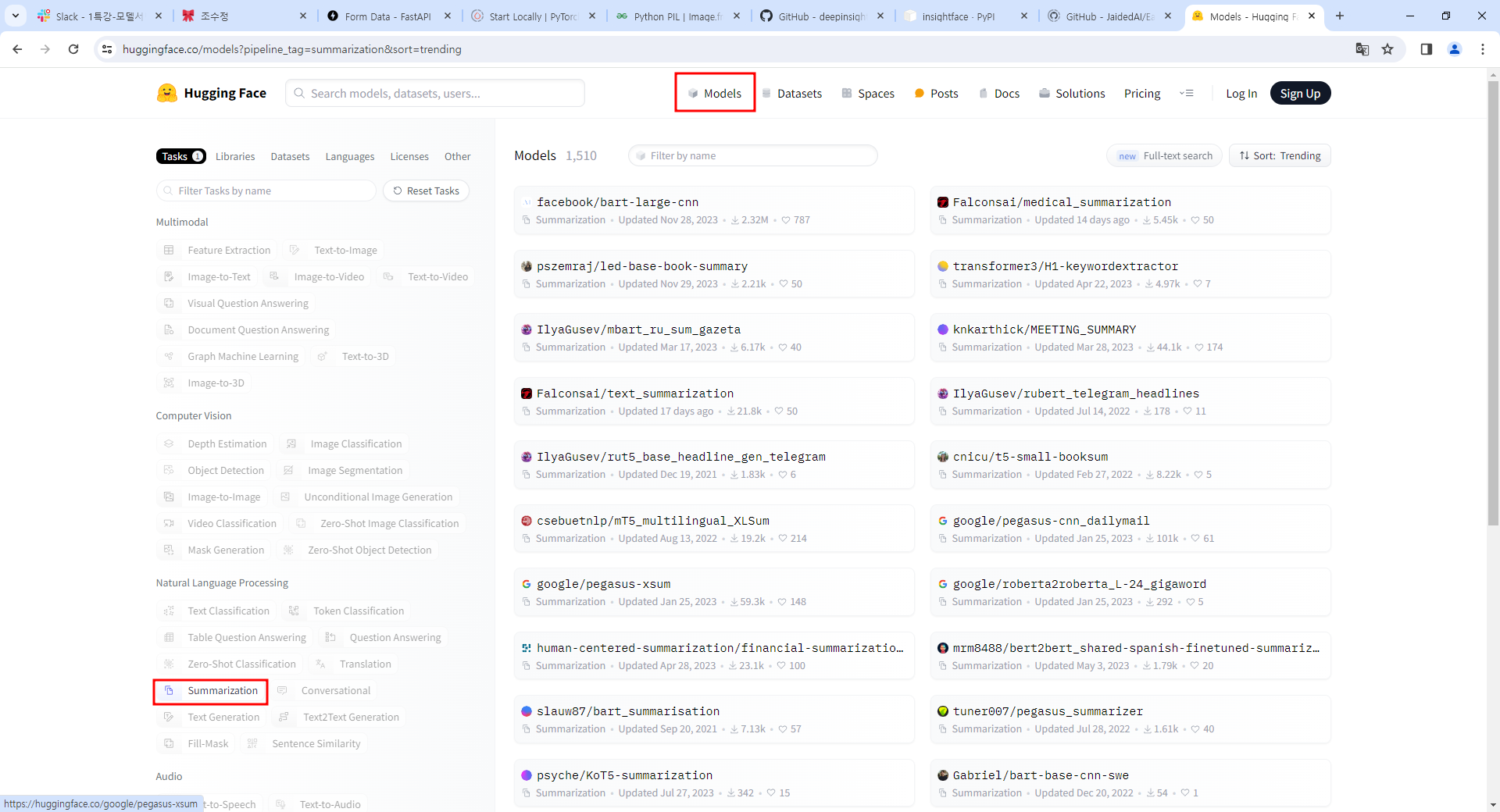View site information icon beside the URL

tap(107, 49)
